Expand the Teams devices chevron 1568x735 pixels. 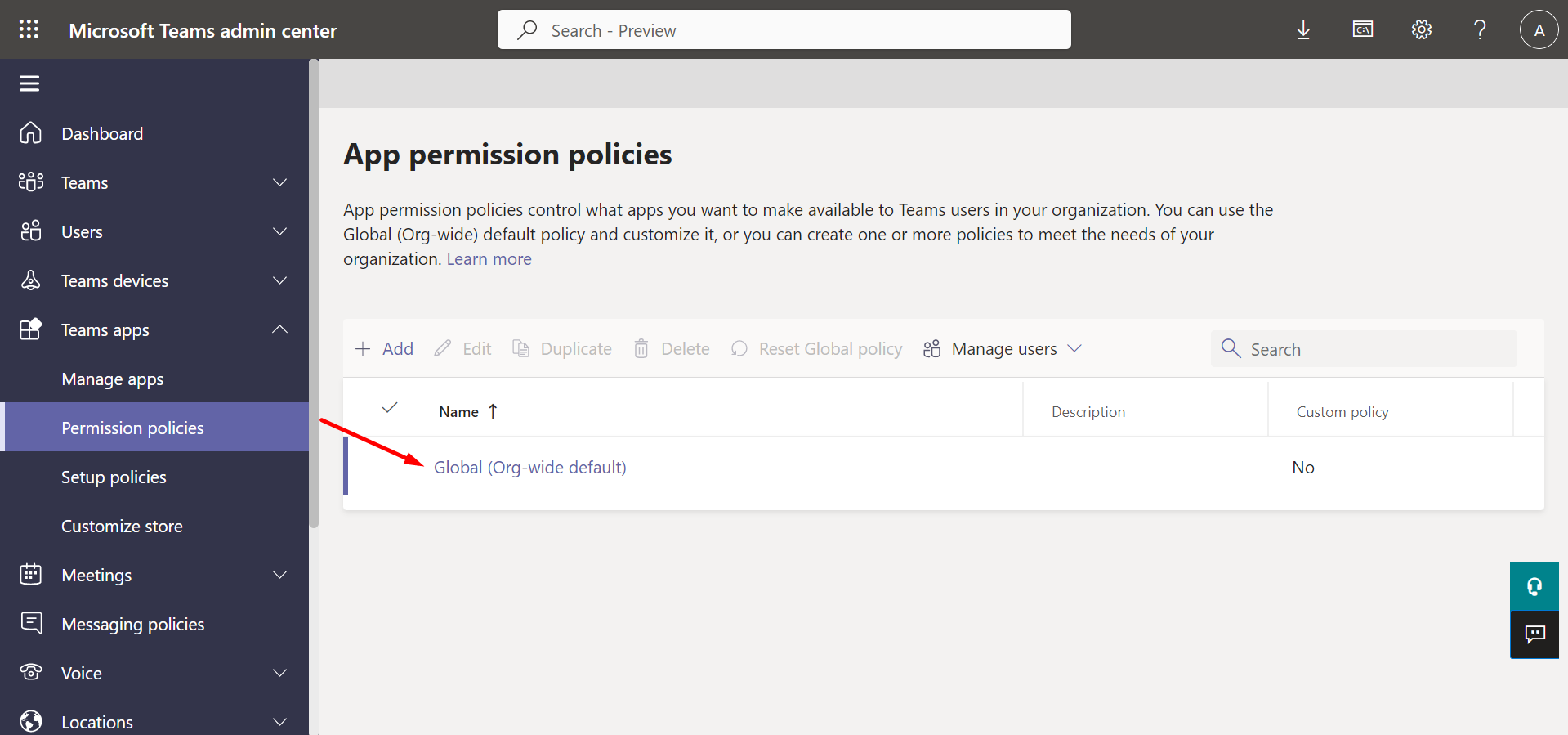click(x=280, y=280)
